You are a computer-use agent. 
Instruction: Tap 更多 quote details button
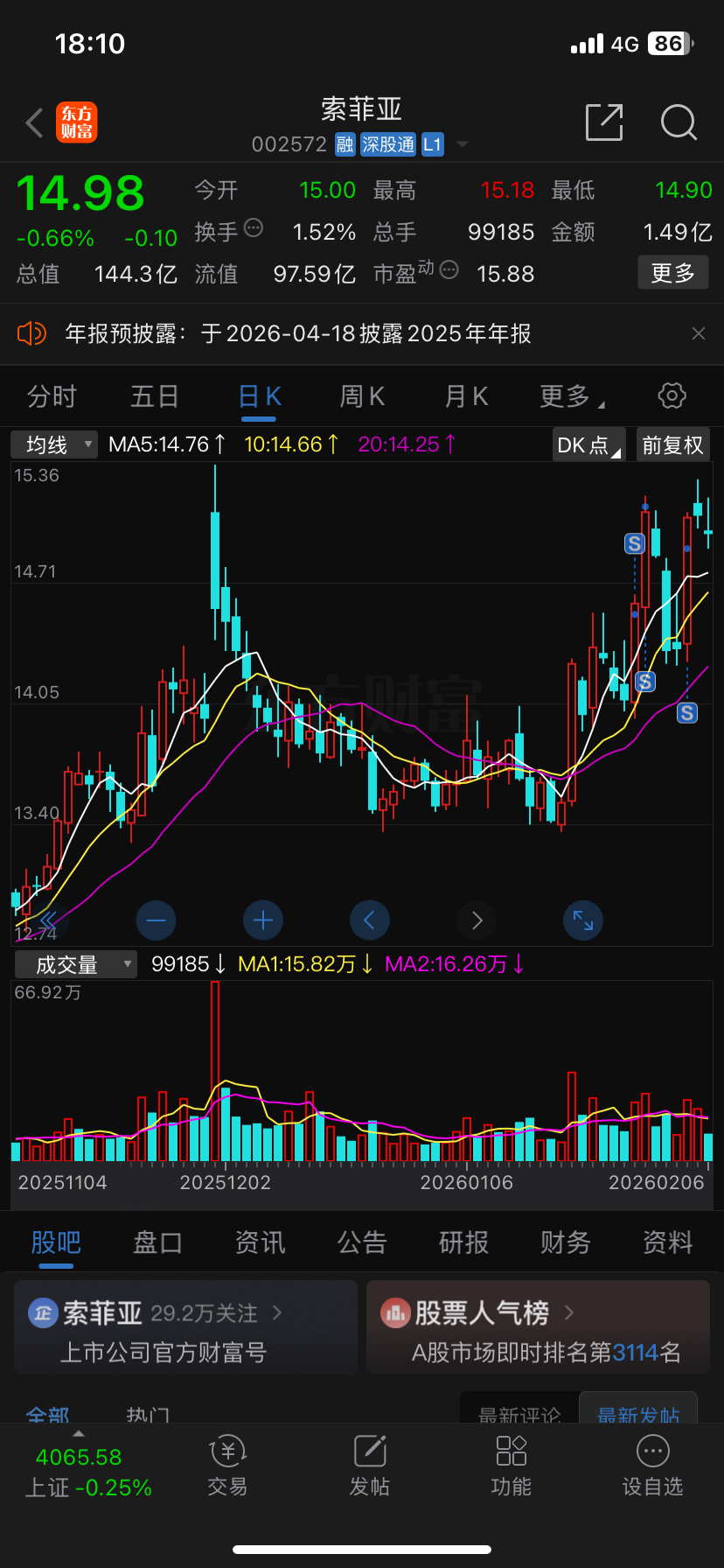tap(672, 273)
